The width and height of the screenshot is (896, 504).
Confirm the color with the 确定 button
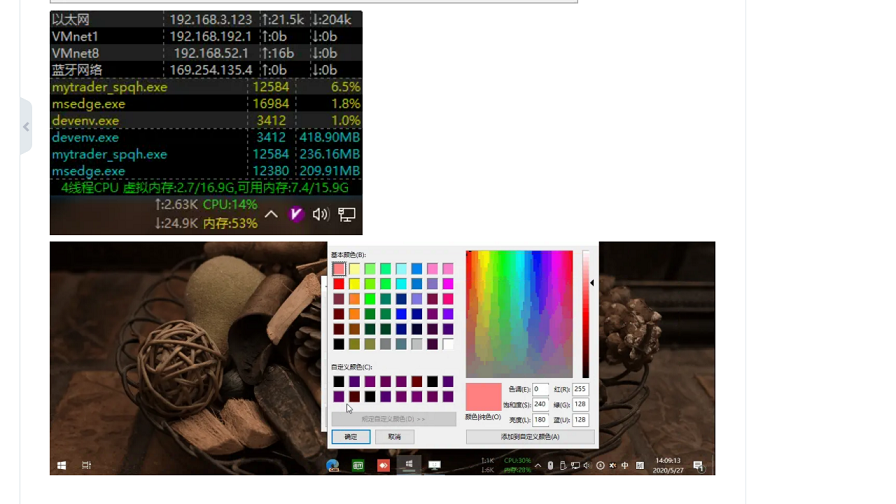(351, 437)
